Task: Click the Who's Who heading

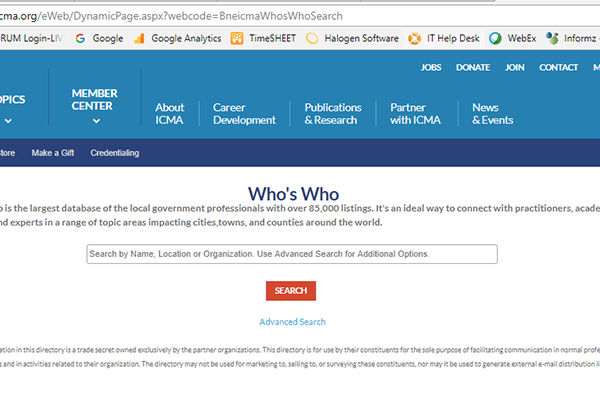Action: point(293,194)
